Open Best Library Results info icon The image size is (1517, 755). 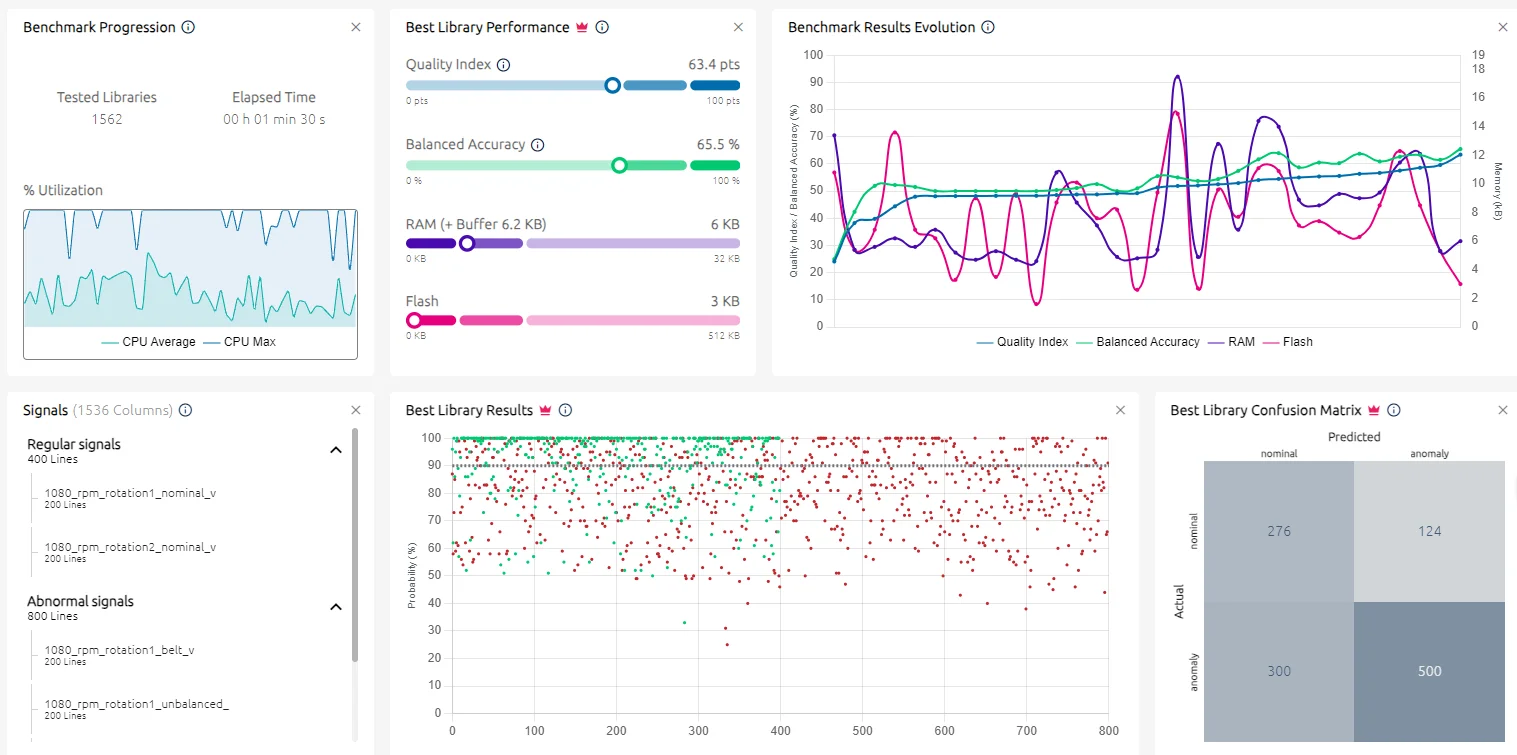click(x=566, y=410)
